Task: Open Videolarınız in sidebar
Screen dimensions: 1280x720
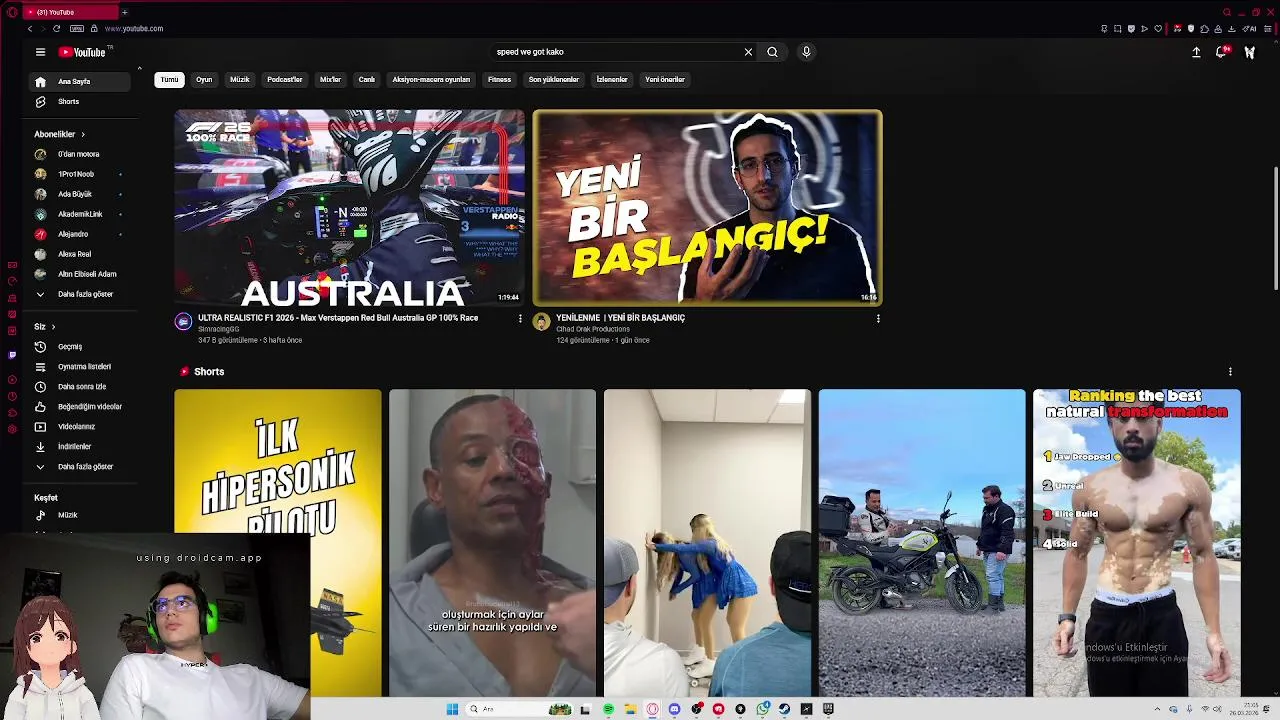Action: click(x=79, y=427)
